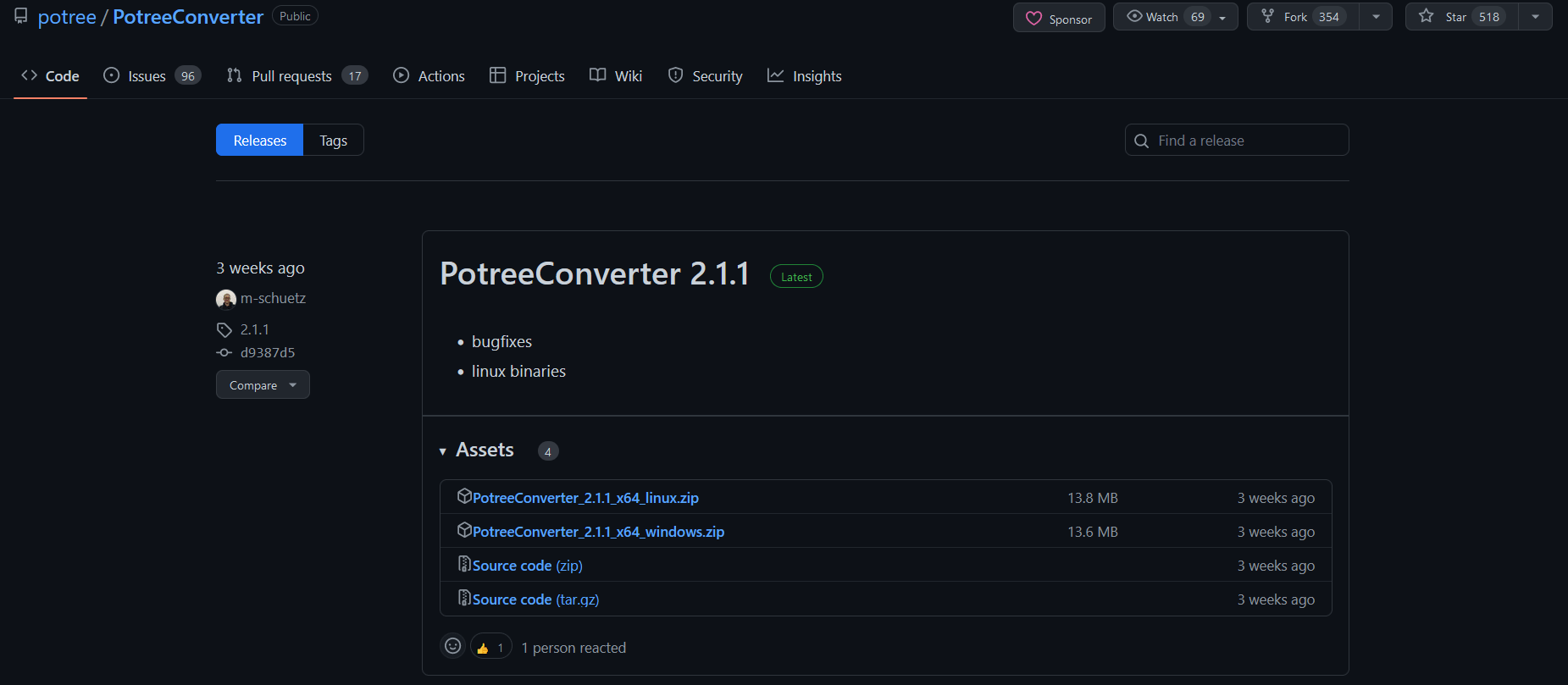This screenshot has height=685, width=1568.
Task: Switch to the Tags view
Action: point(333,140)
